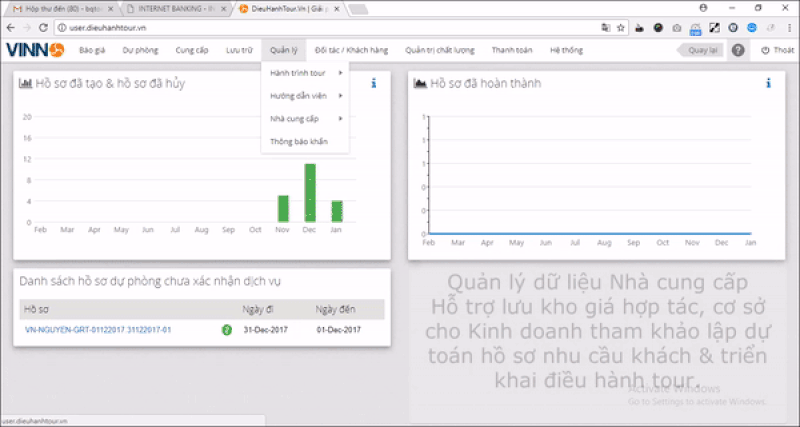Screen dimensions: 800x427
Task: Click the info icon on the created files chart
Action: 373,84
